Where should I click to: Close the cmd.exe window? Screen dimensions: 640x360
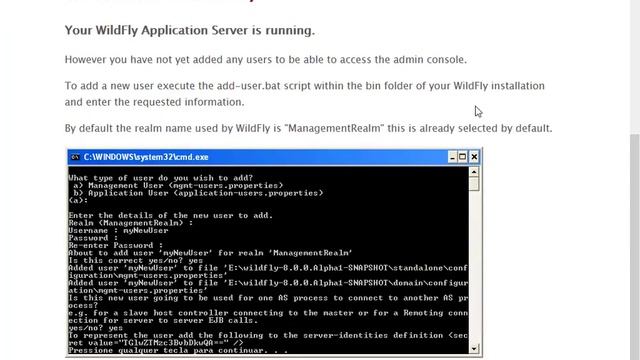[x=474, y=157]
